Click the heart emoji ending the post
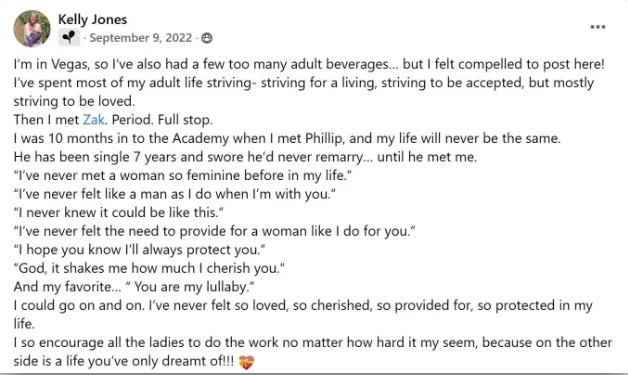This screenshot has width=628, height=375. (246, 362)
